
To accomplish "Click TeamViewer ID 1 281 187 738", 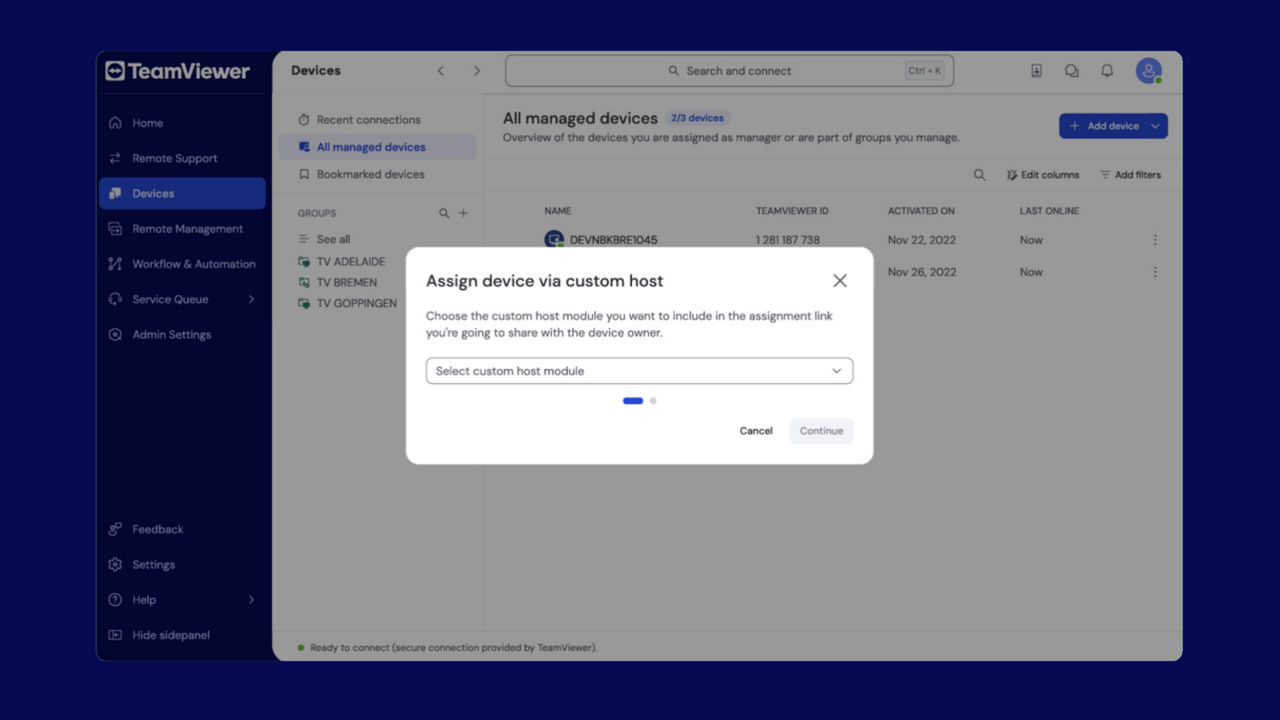I will (x=788, y=240).
